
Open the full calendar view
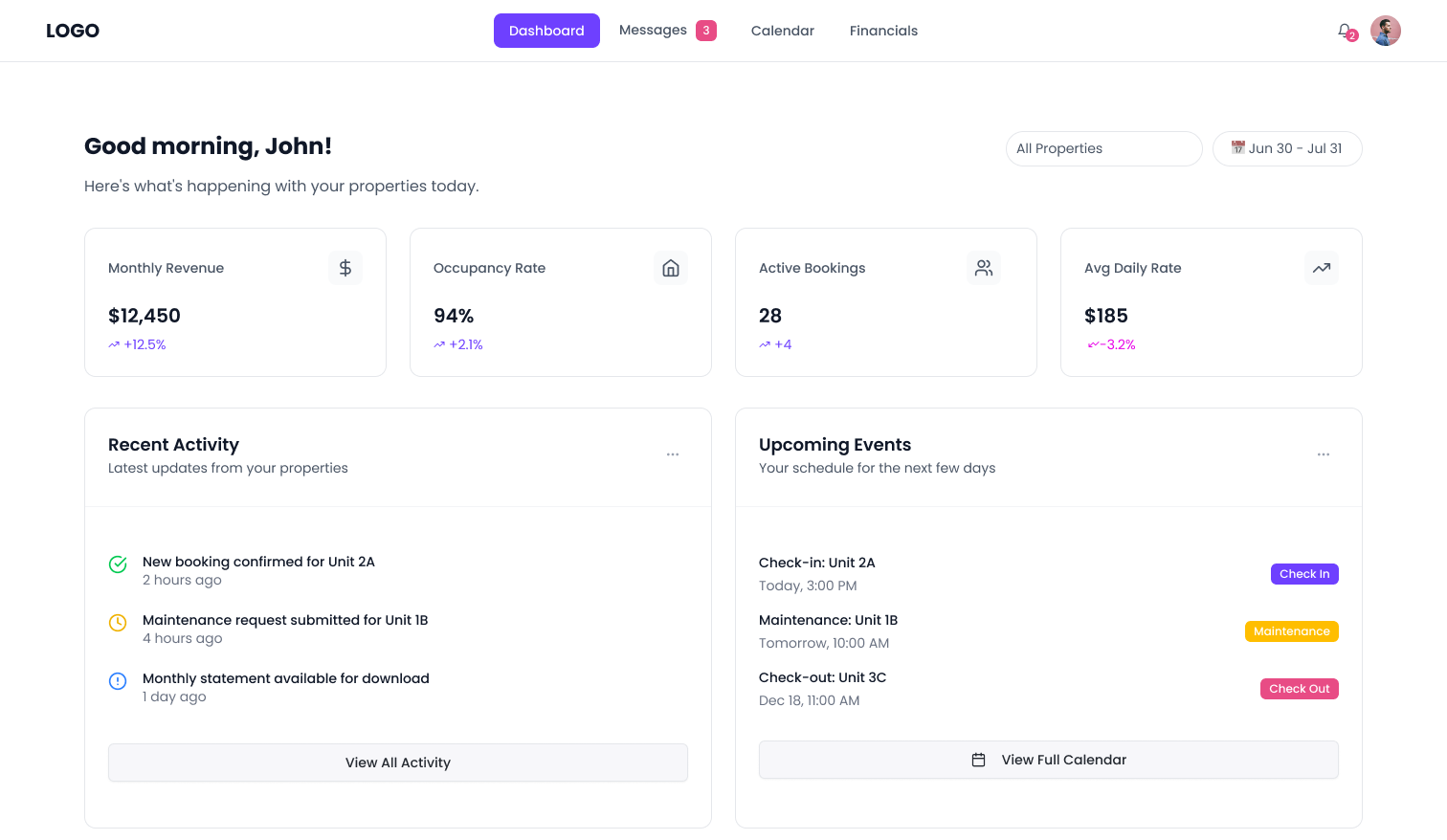1048,759
